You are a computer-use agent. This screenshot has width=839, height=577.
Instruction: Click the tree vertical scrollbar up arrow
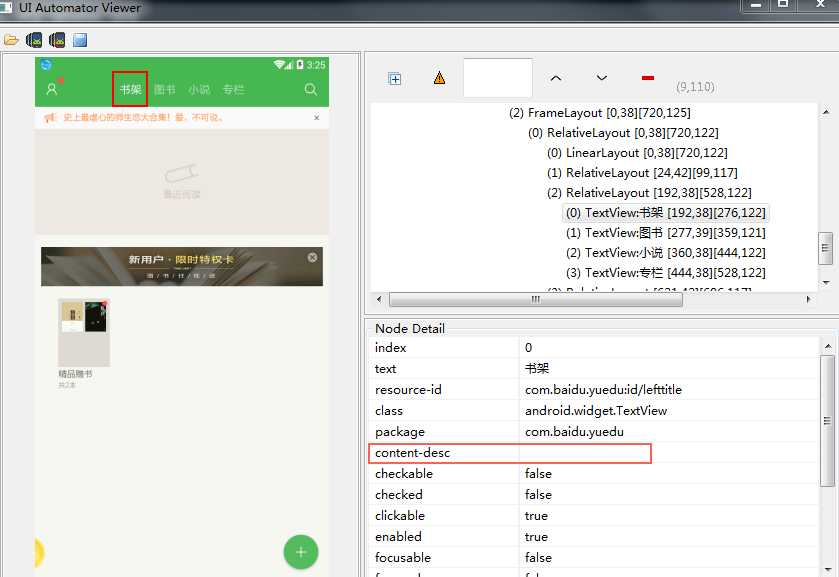click(826, 111)
